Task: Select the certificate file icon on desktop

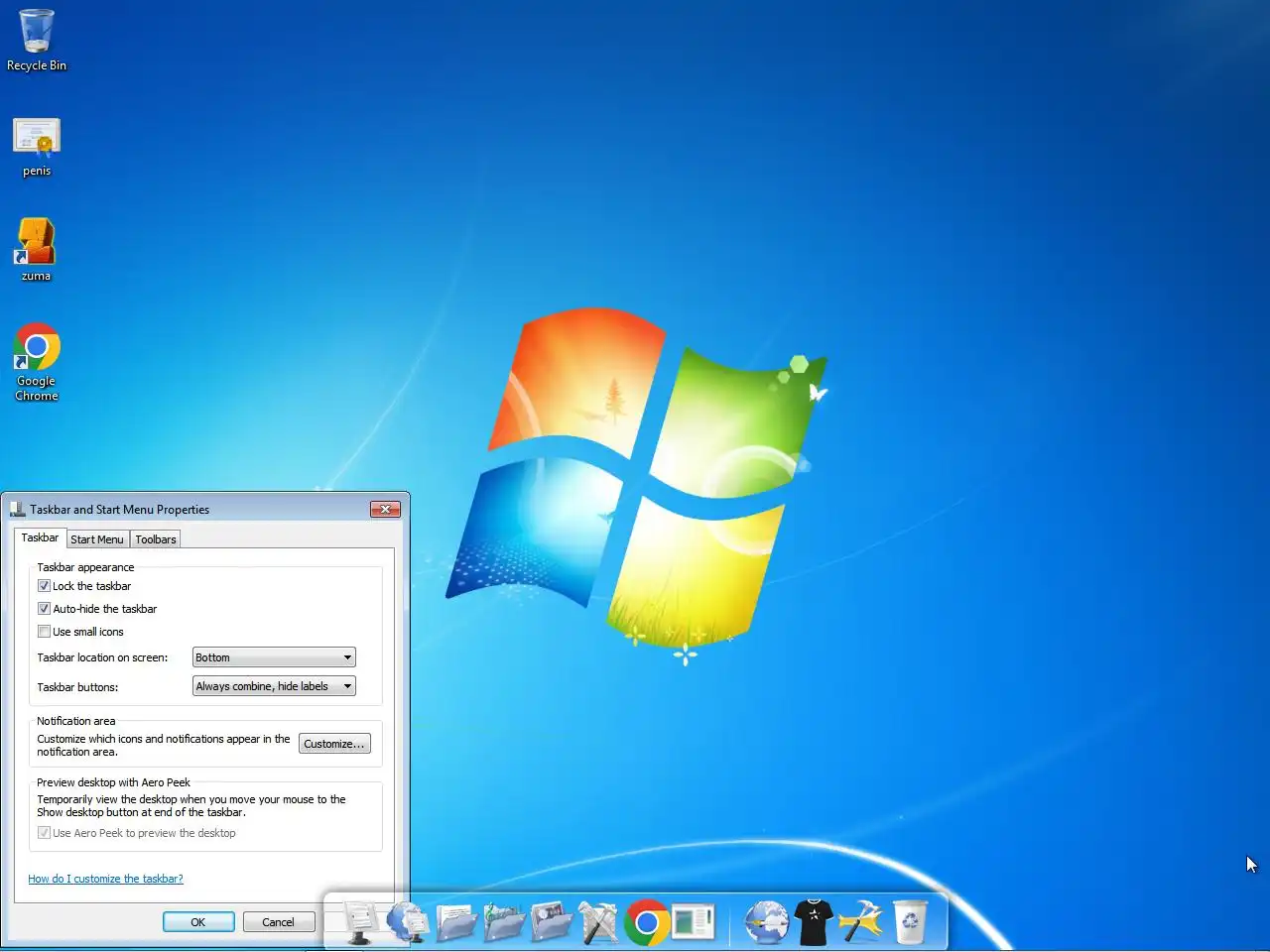Action: pyautogui.click(x=37, y=147)
